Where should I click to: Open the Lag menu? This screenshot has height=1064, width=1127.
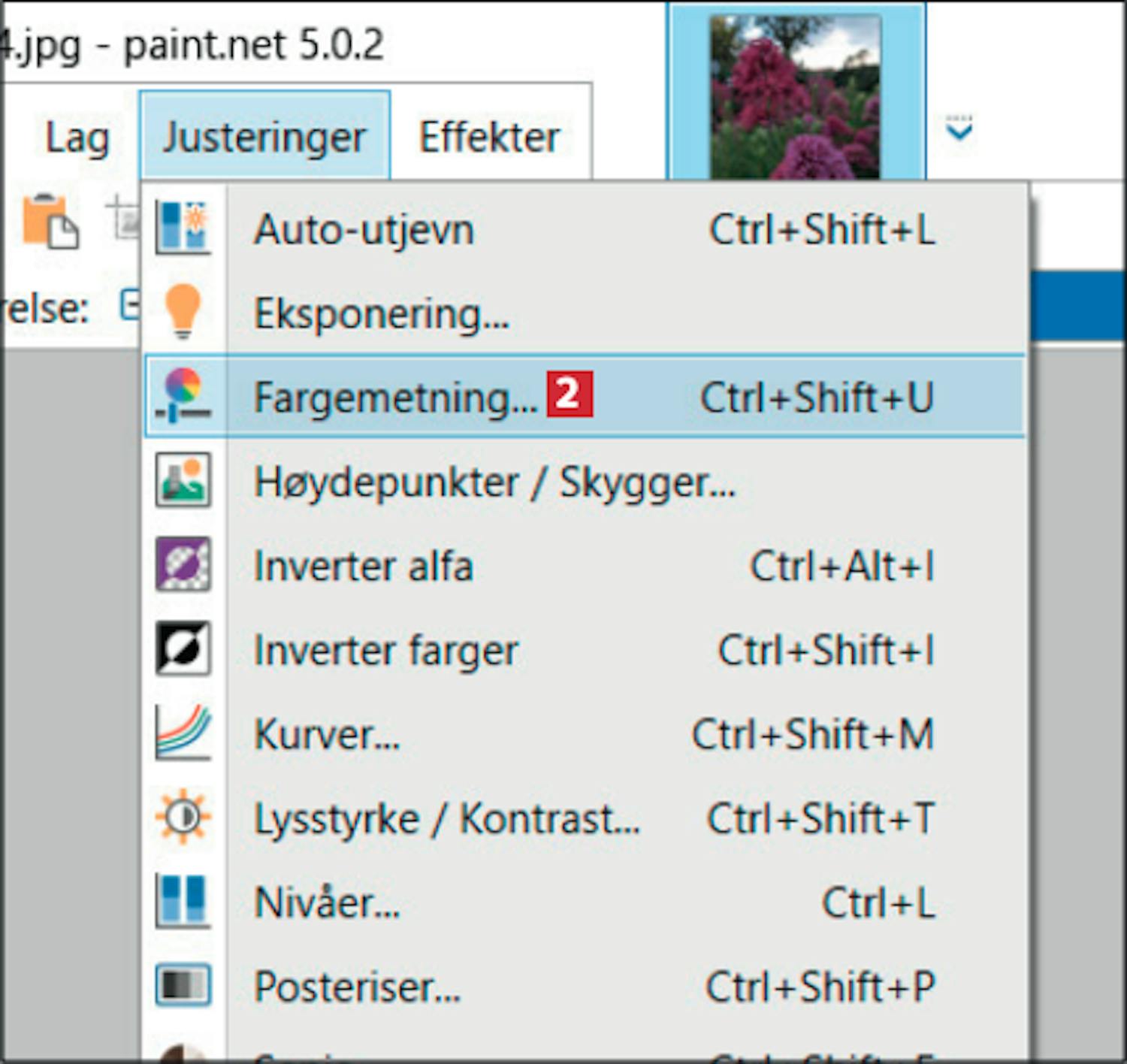77,138
